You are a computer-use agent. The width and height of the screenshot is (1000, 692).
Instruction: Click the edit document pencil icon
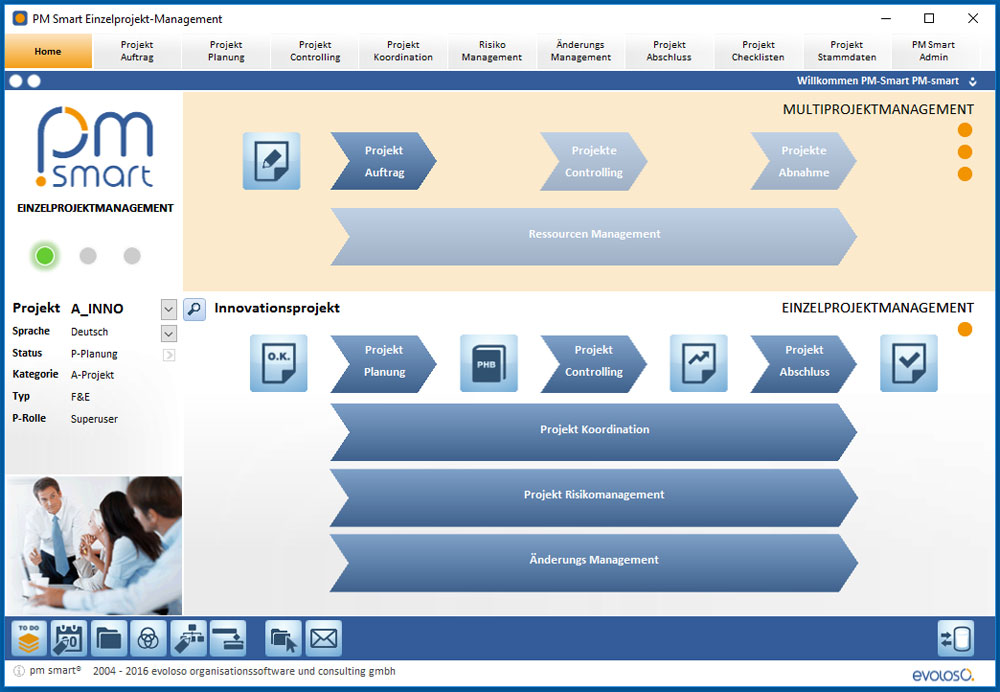point(271,161)
